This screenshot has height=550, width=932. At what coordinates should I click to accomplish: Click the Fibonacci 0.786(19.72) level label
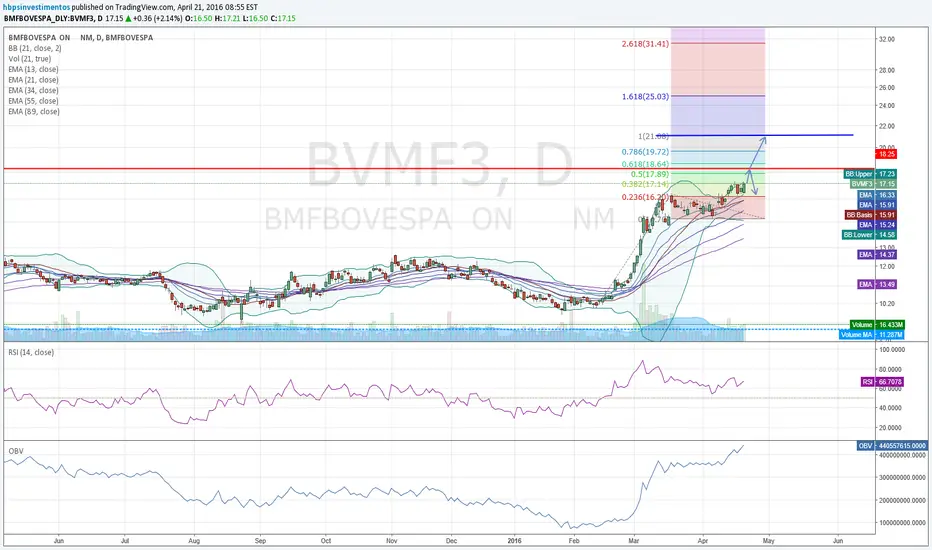645,152
